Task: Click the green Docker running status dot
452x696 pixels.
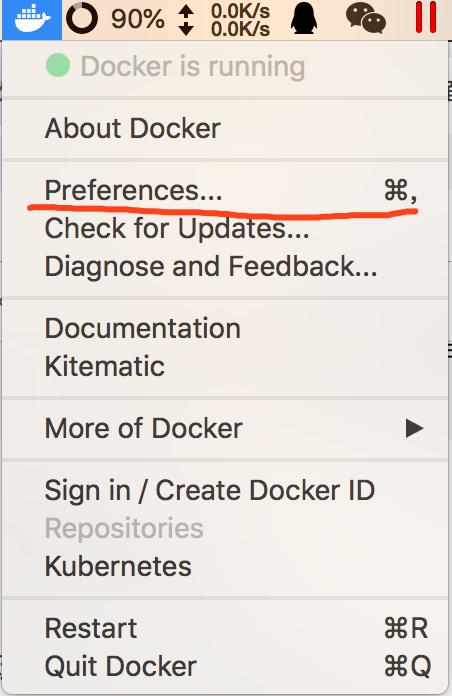Action: tap(58, 65)
